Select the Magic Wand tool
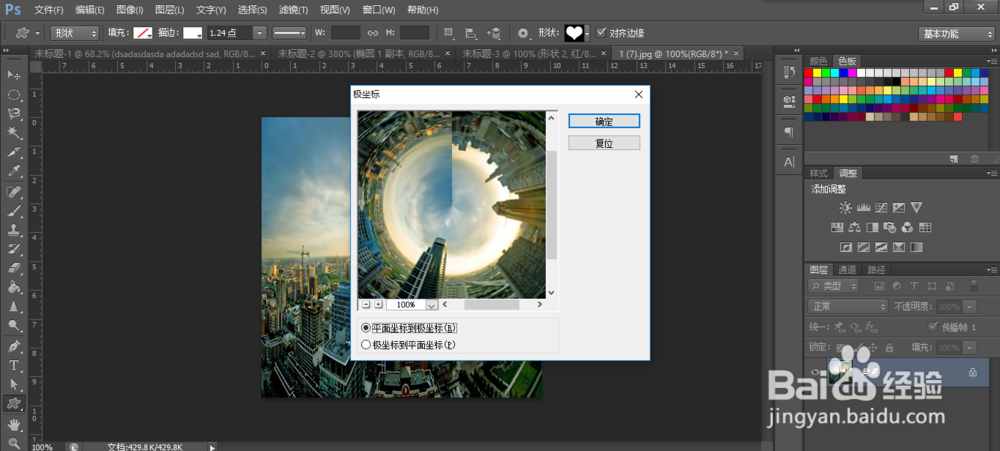The image size is (1000, 451). (13, 133)
